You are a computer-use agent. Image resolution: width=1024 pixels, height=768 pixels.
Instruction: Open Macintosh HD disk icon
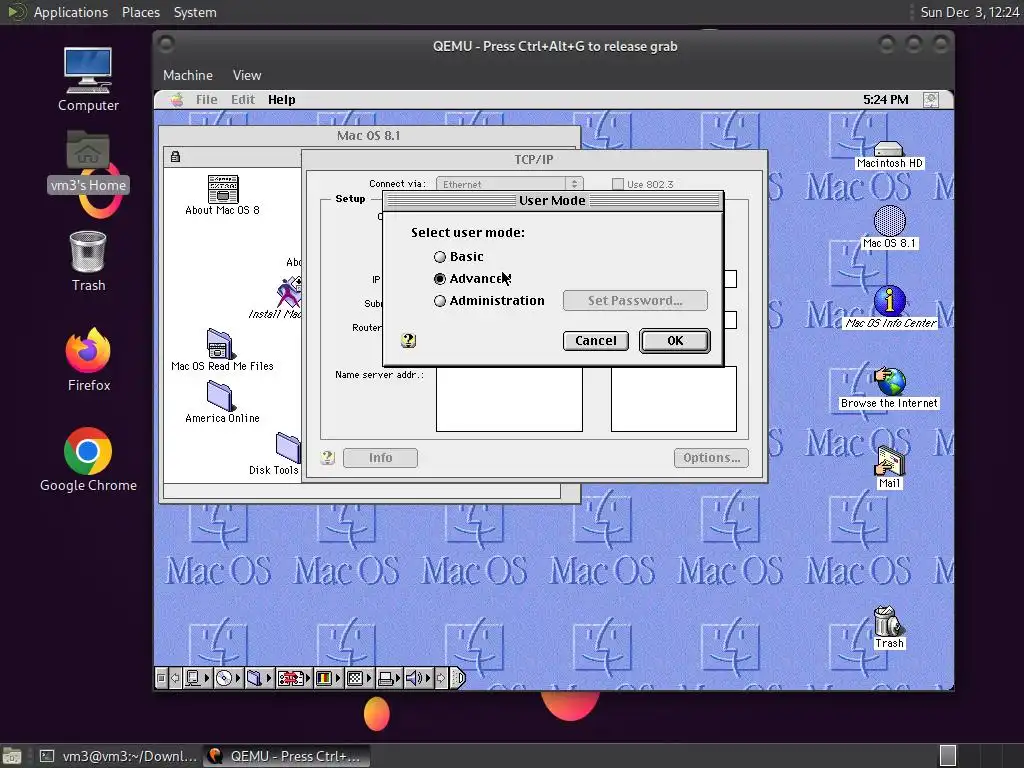(x=889, y=155)
